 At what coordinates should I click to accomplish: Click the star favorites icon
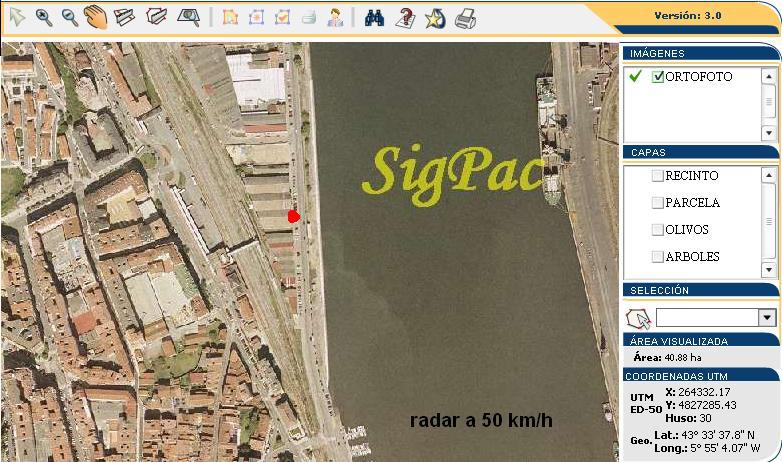click(x=435, y=17)
